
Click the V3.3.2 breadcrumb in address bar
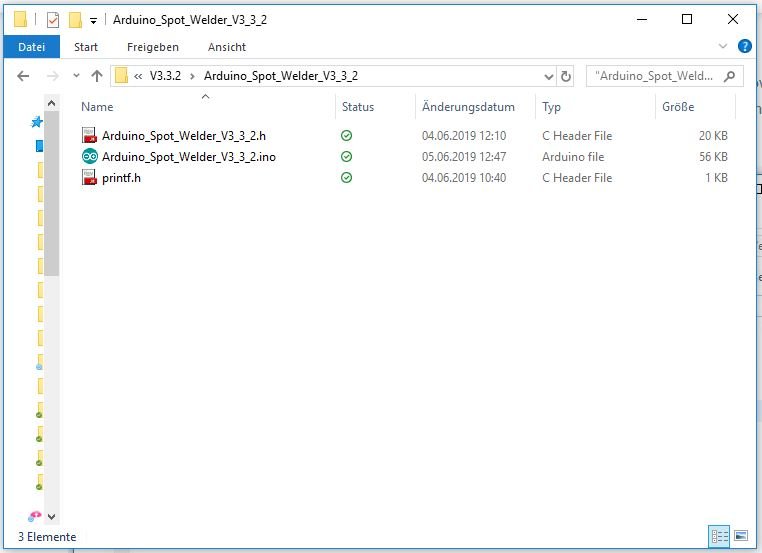(x=165, y=76)
